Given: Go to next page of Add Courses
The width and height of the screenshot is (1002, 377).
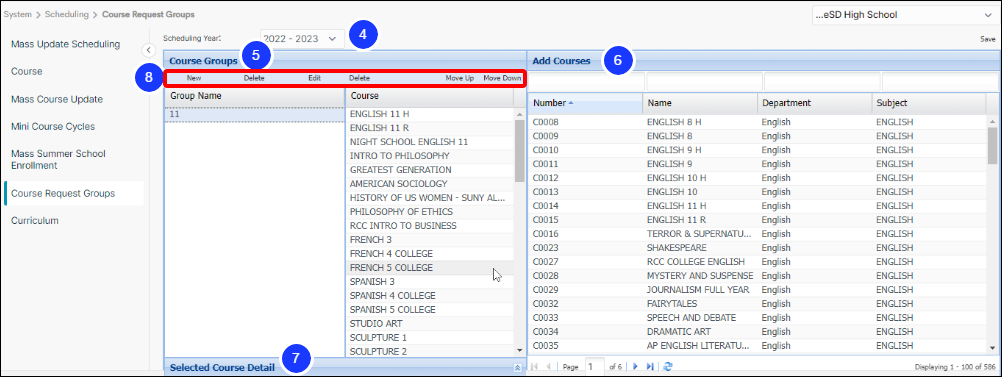Looking at the screenshot, I should [x=635, y=367].
